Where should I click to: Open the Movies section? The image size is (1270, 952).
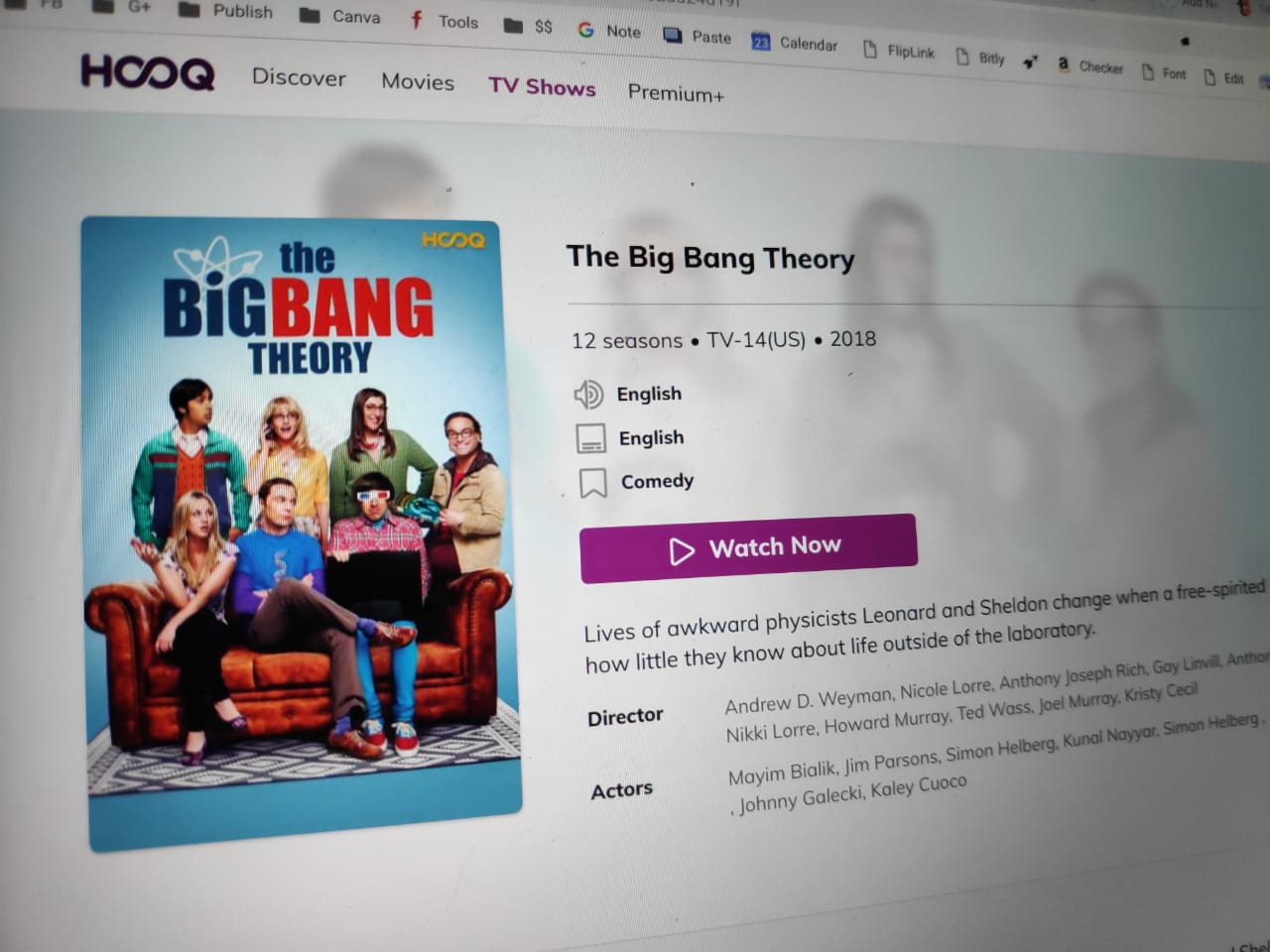pyautogui.click(x=418, y=82)
